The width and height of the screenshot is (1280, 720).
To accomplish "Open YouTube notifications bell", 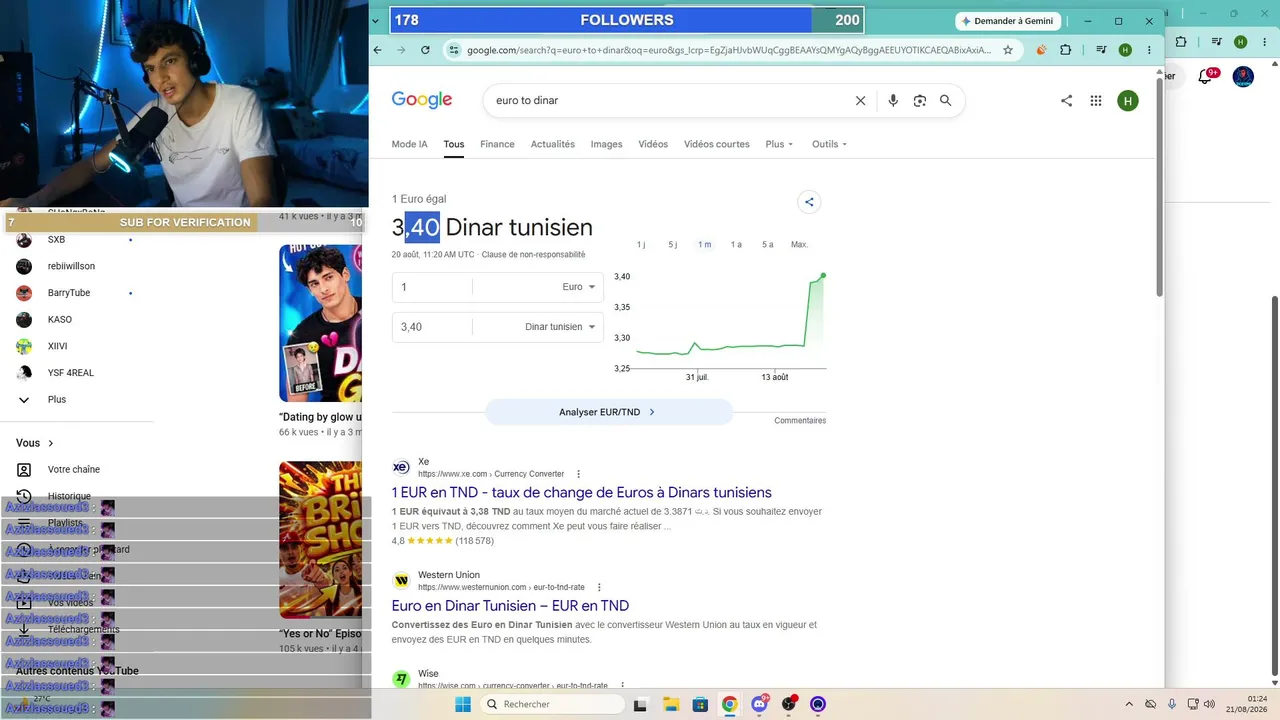I will tap(1206, 76).
